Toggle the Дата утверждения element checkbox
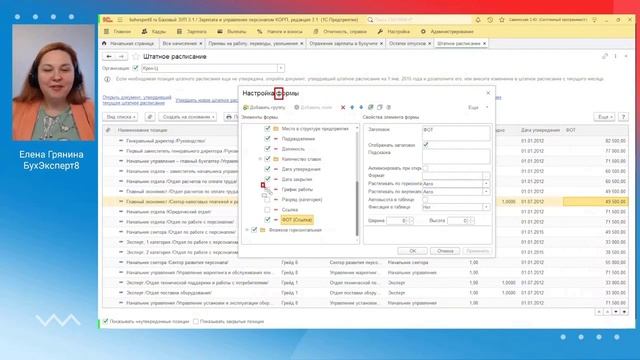Image resolution: width=640 pixels, height=360 pixels. point(267,169)
